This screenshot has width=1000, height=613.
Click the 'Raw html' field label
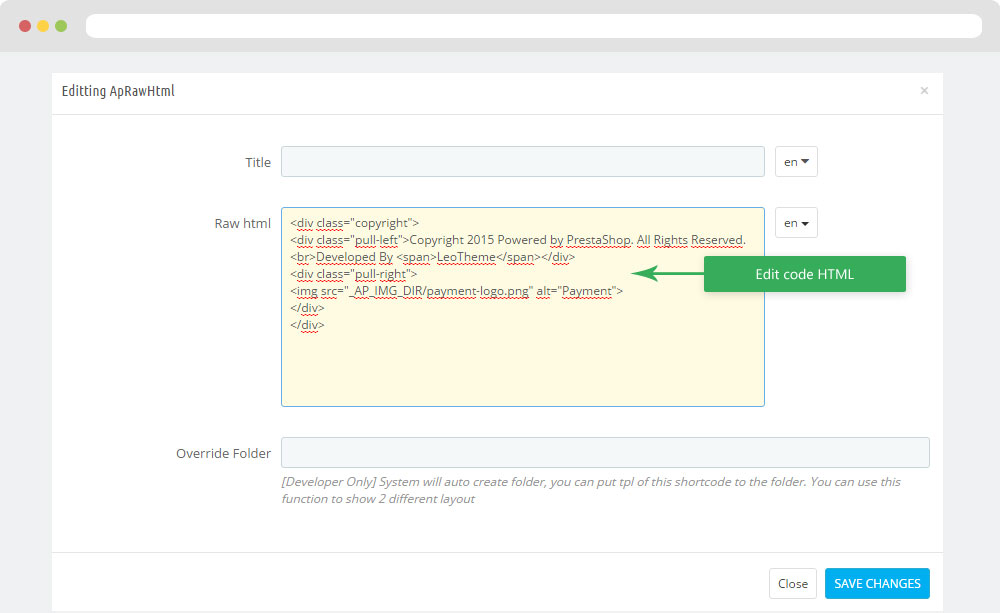click(242, 223)
